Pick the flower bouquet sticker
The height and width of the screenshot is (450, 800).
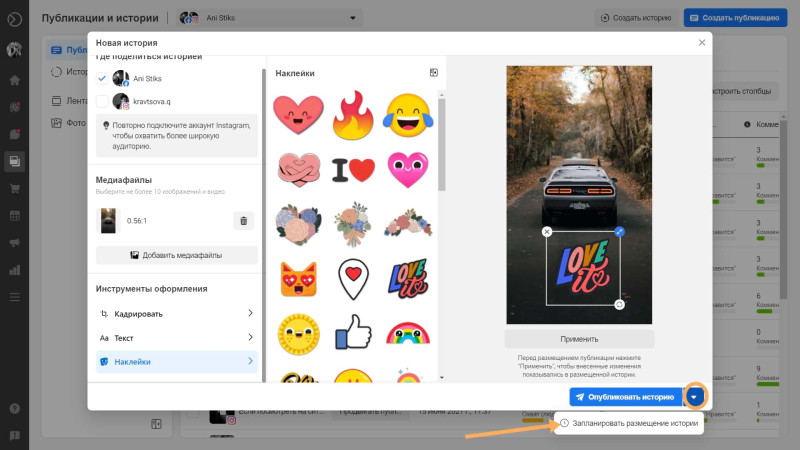point(353,224)
